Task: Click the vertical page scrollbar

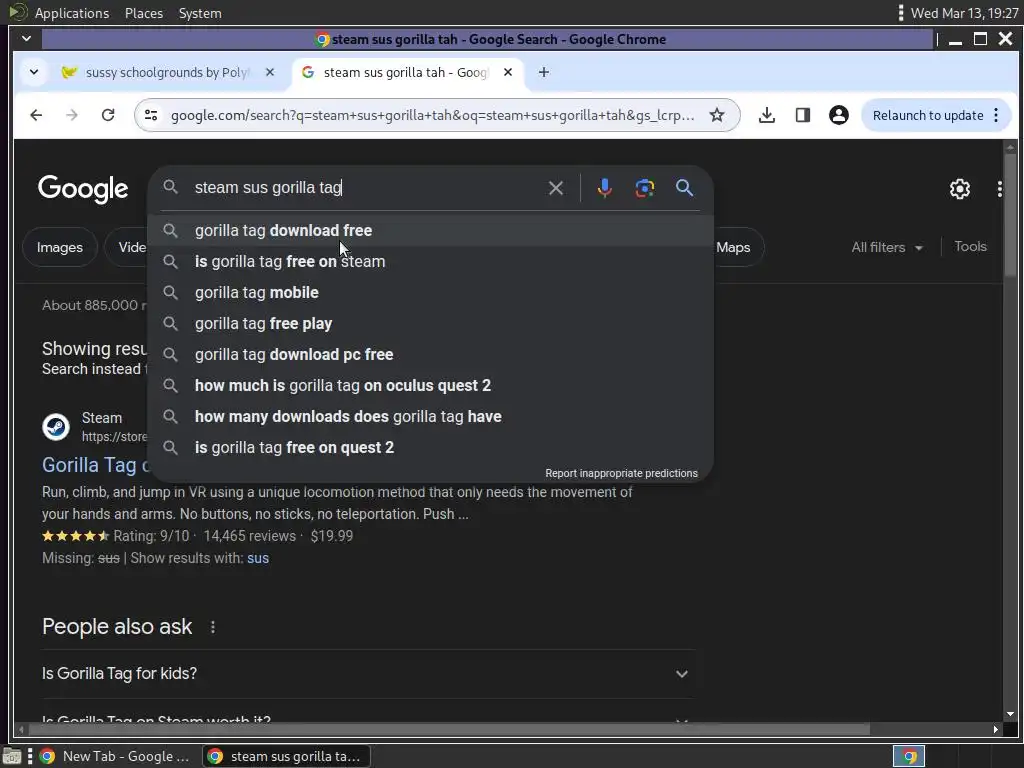Action: [1010, 215]
